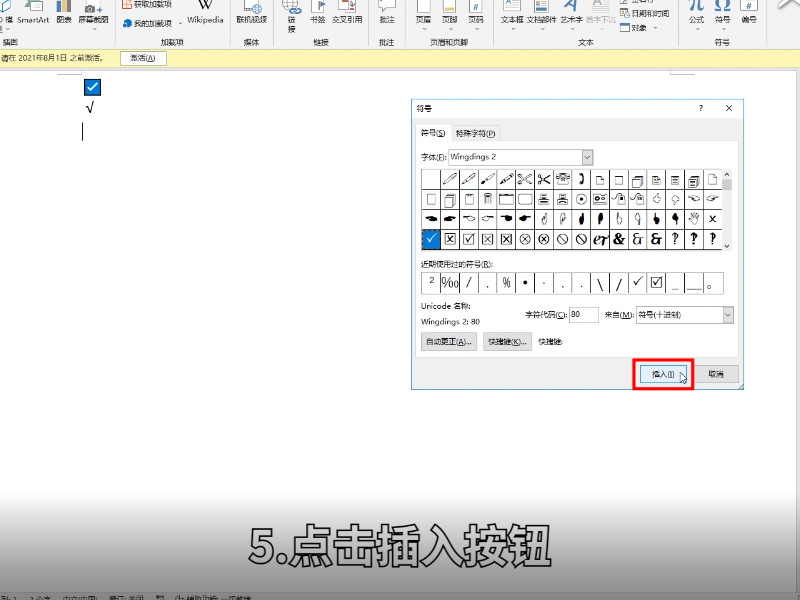Switch to the 符号(S) tab

433,133
